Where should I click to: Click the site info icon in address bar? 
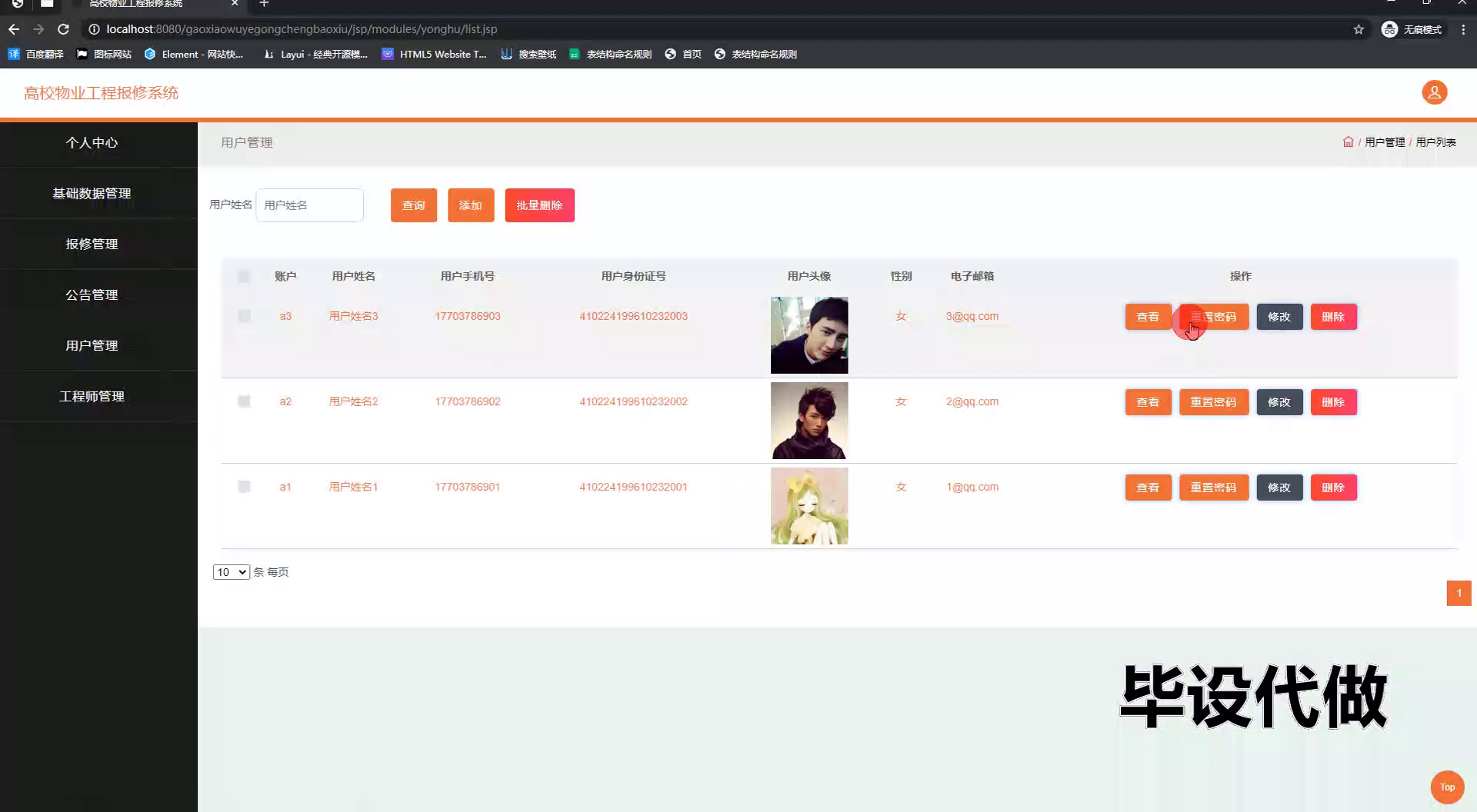[94, 29]
